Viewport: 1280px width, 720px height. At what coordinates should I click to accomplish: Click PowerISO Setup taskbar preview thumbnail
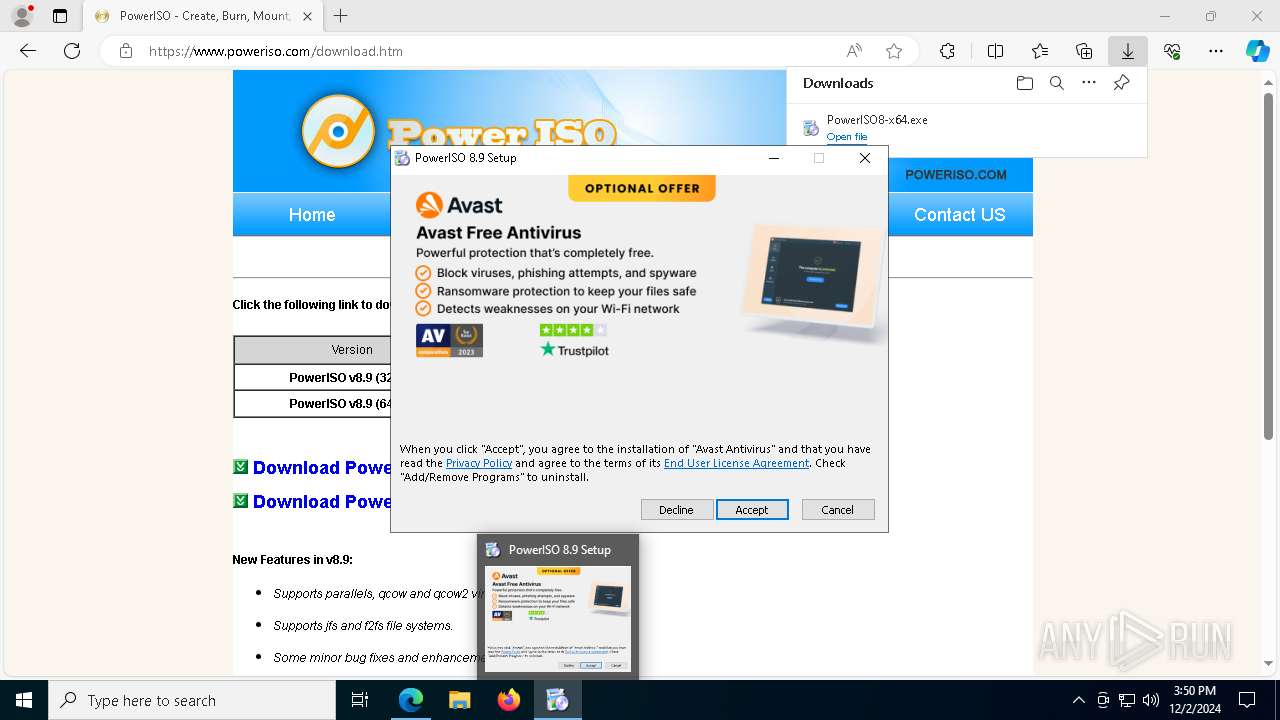tap(558, 618)
